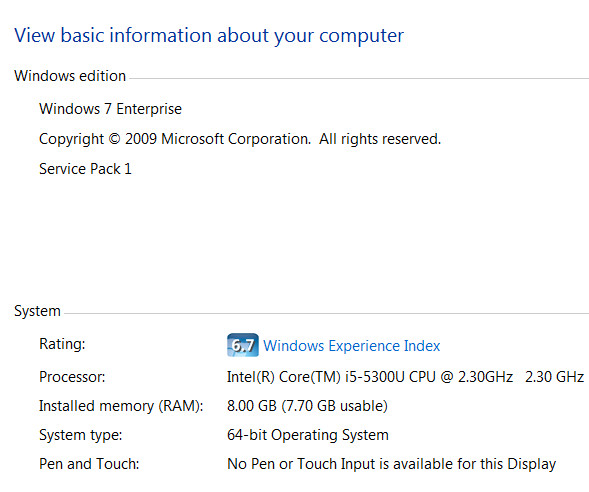
Task: Click the Service Pack 1 text
Action: point(85,169)
